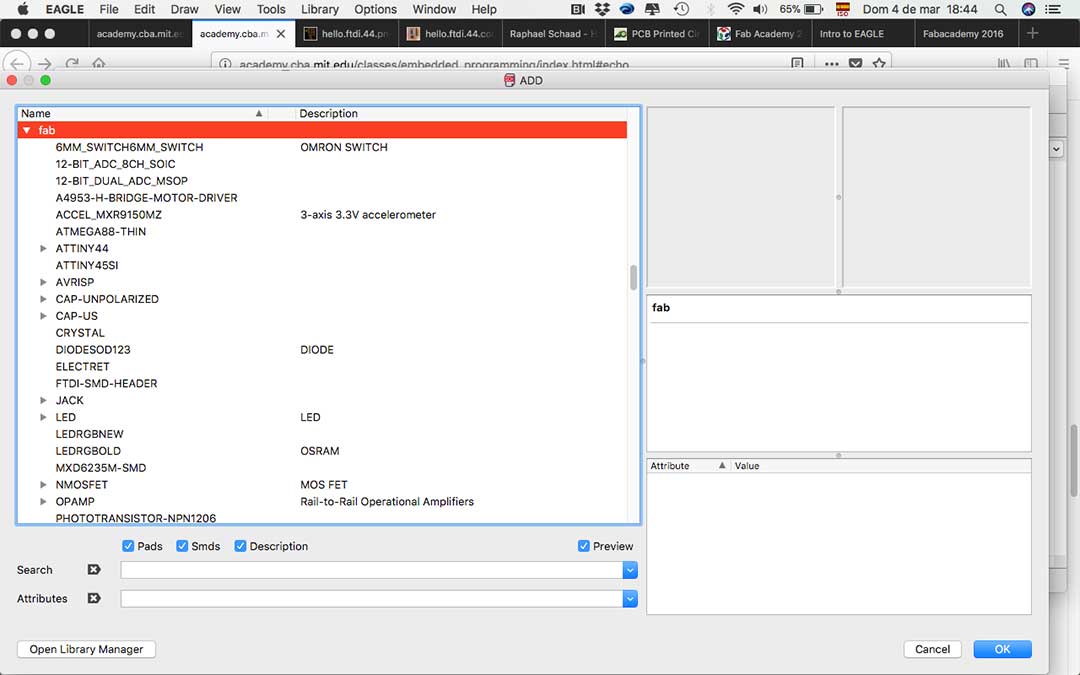Open the Window menu

(434, 10)
